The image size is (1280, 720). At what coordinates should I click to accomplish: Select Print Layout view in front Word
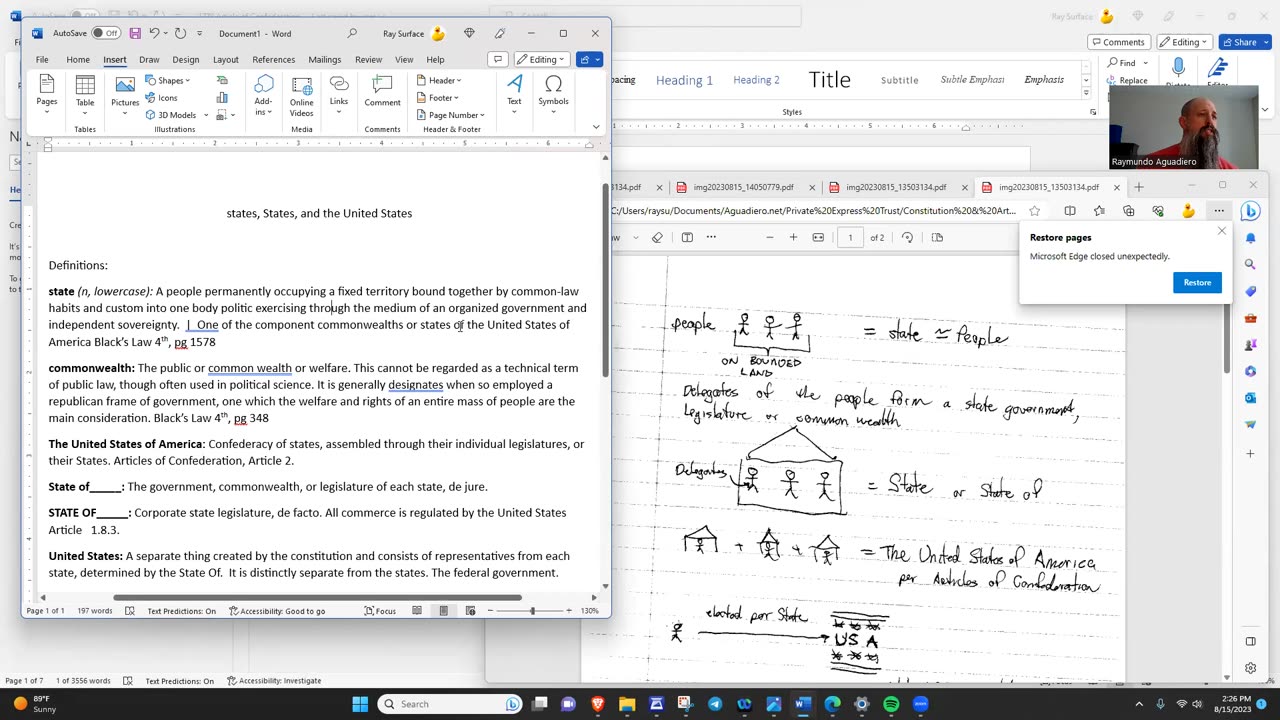click(x=443, y=611)
